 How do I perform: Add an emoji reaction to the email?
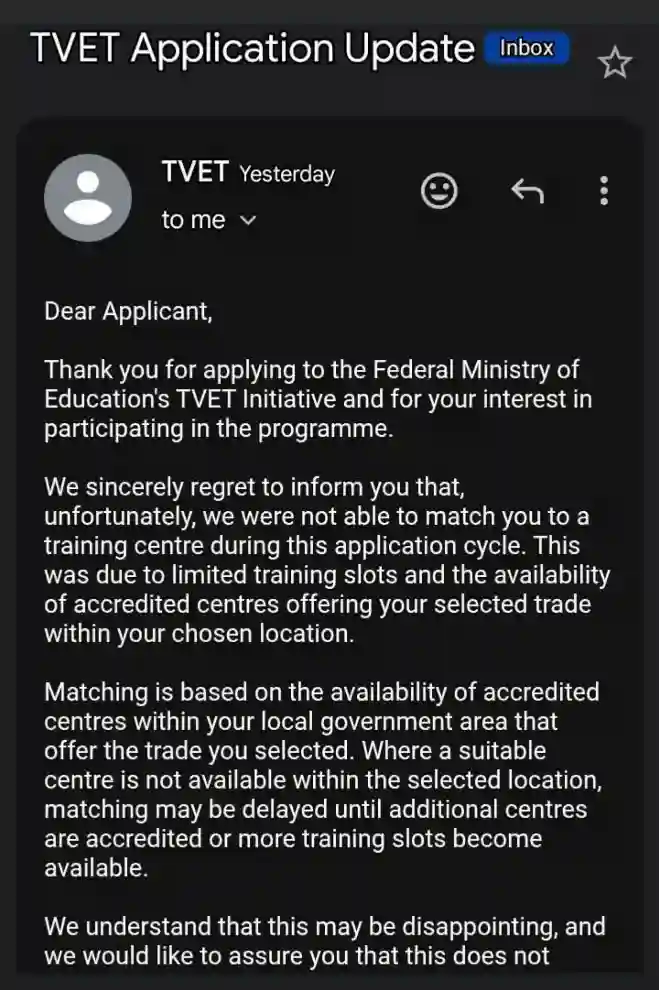(x=439, y=190)
